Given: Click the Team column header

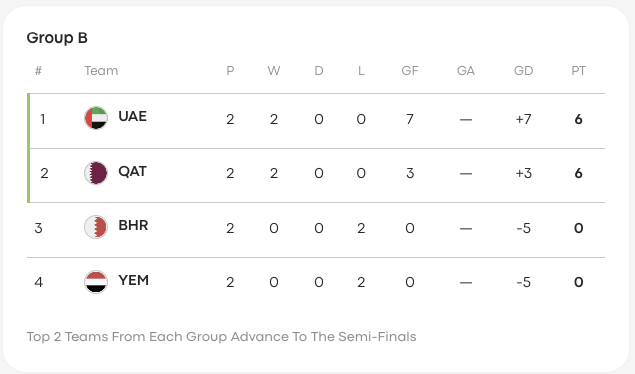Looking at the screenshot, I should pos(101,71).
